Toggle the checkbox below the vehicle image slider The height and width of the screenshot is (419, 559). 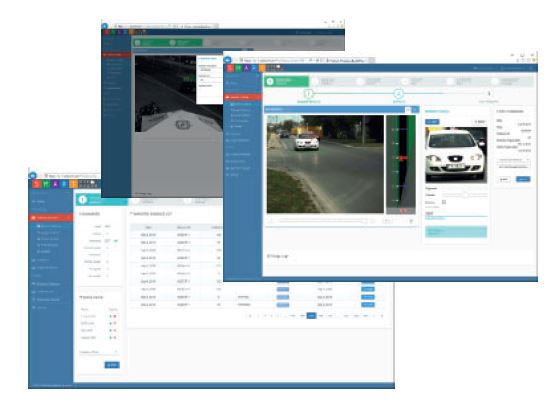pyautogui.click(x=444, y=202)
